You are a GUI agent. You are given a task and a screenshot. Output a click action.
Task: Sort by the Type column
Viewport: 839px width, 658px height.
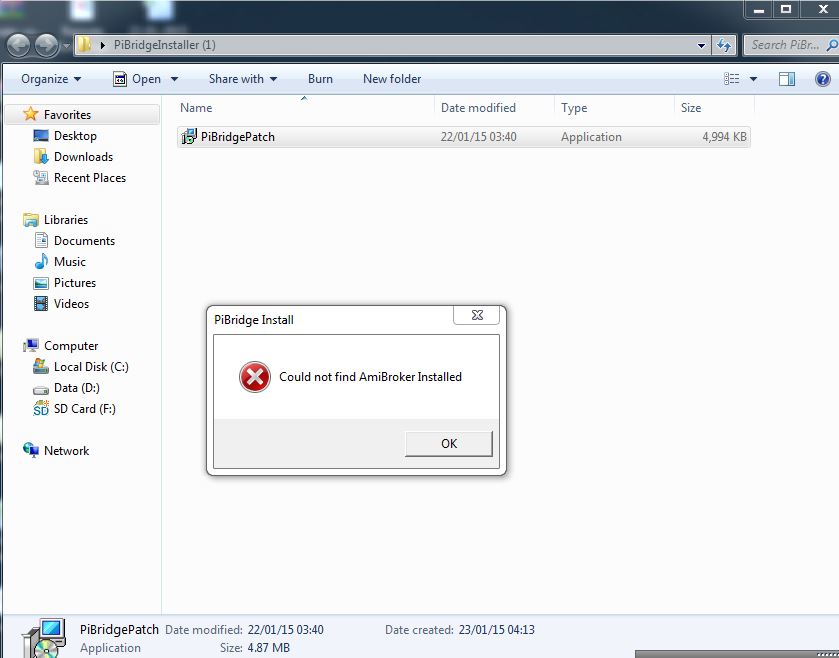click(x=574, y=108)
